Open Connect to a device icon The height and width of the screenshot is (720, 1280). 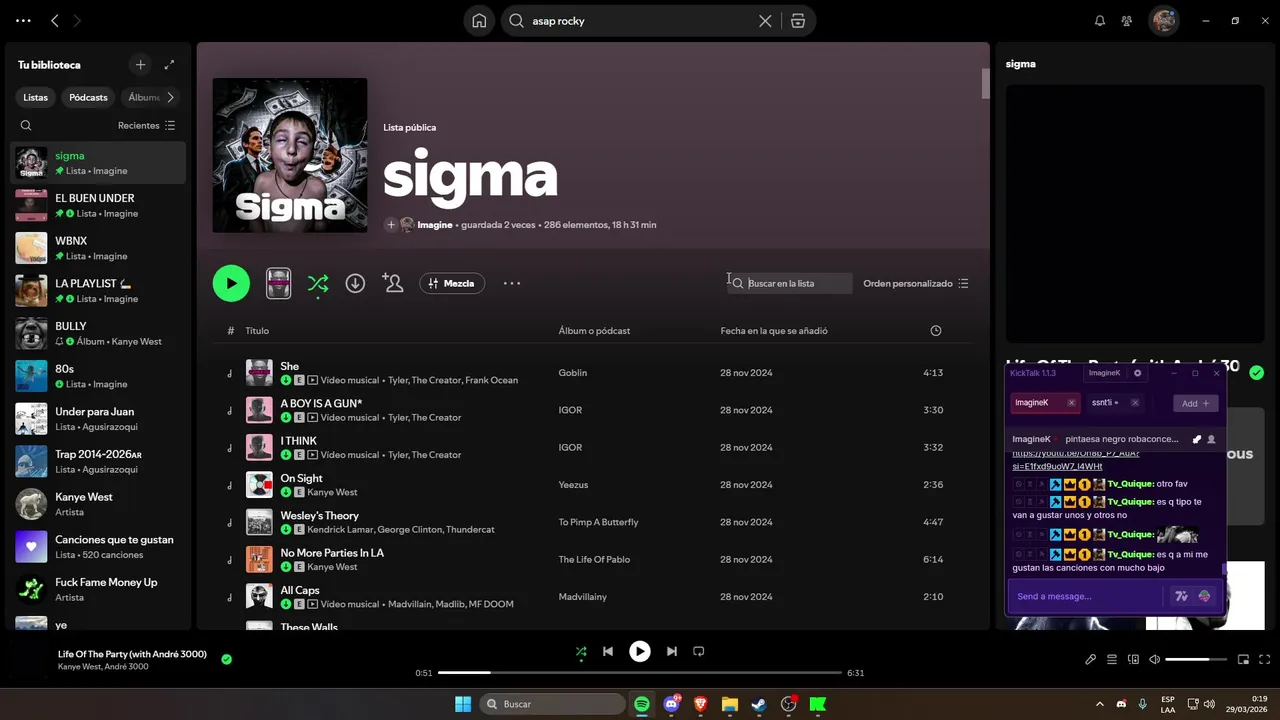click(x=1133, y=660)
